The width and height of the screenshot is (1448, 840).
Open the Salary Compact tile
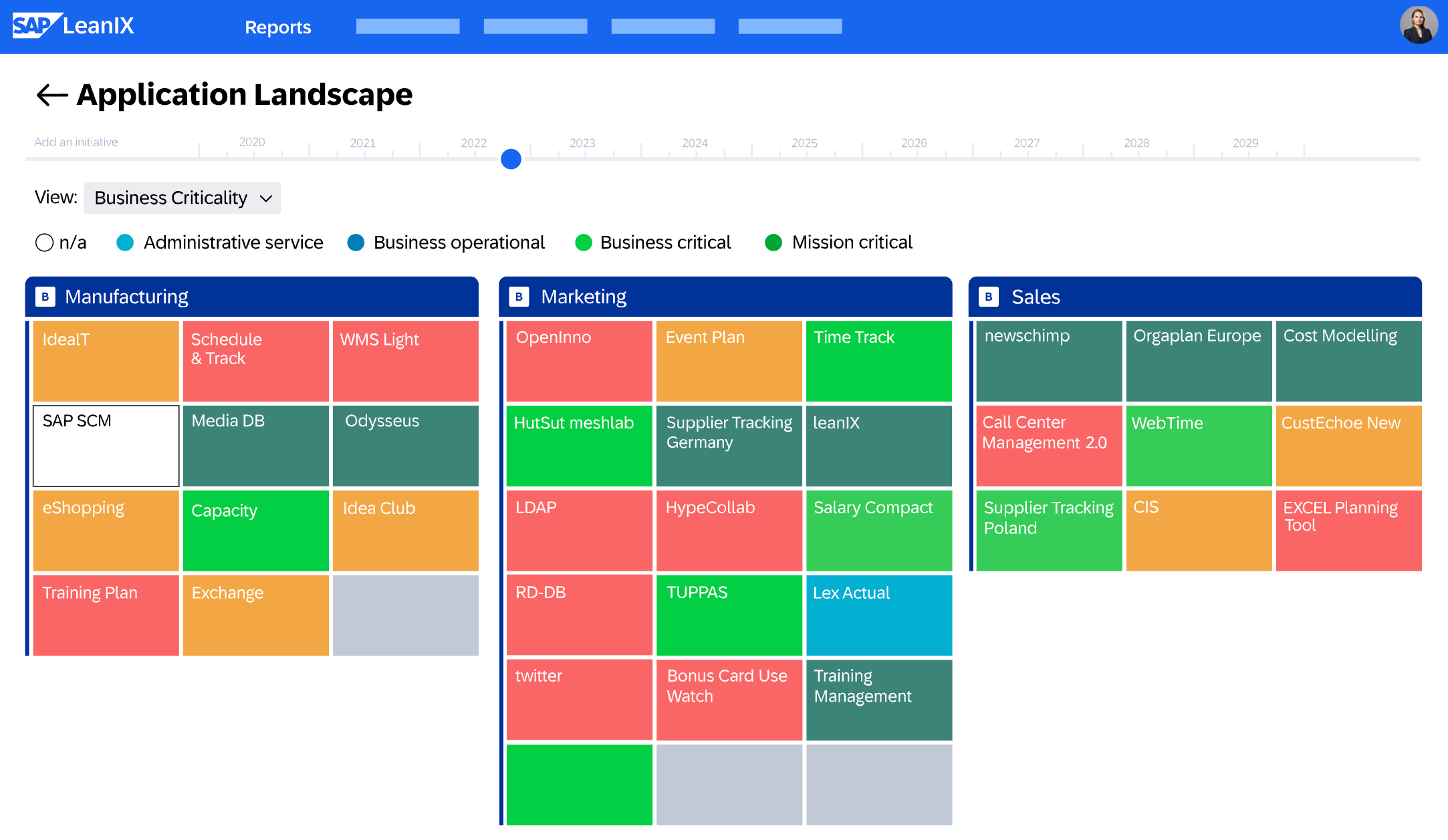(x=878, y=531)
